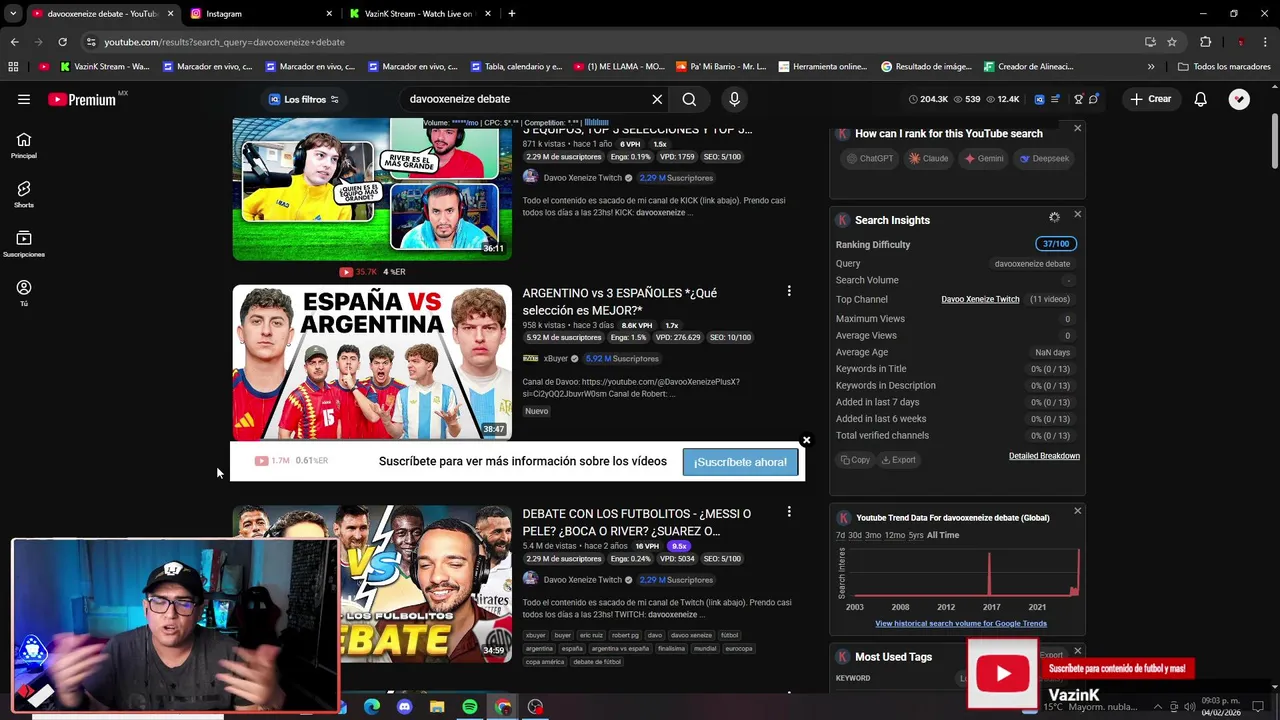Viewport: 1280px width, 720px height.
Task: Select the All Time trend range
Action: click(x=943, y=535)
